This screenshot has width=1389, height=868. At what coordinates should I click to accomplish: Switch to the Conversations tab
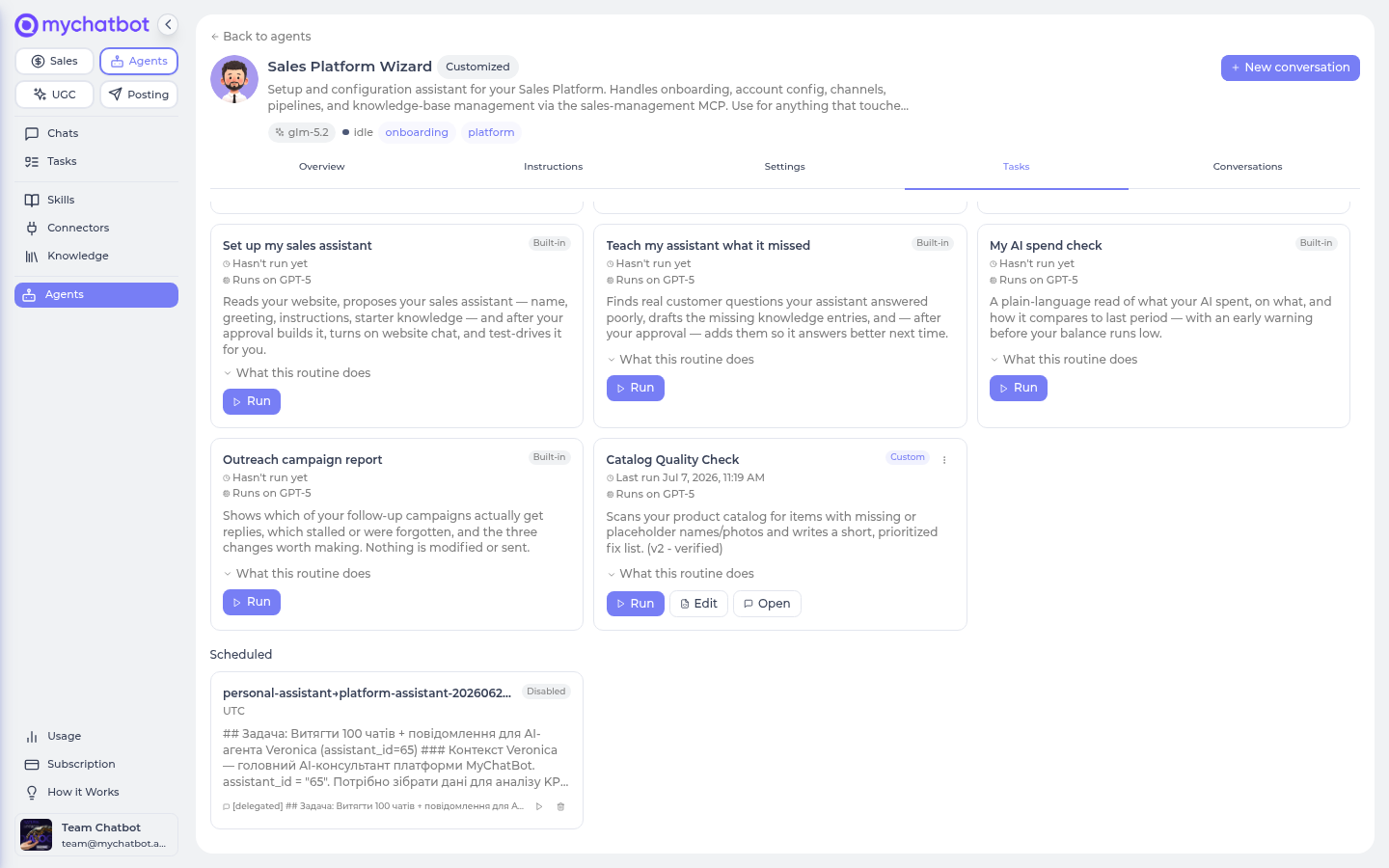[1248, 167]
